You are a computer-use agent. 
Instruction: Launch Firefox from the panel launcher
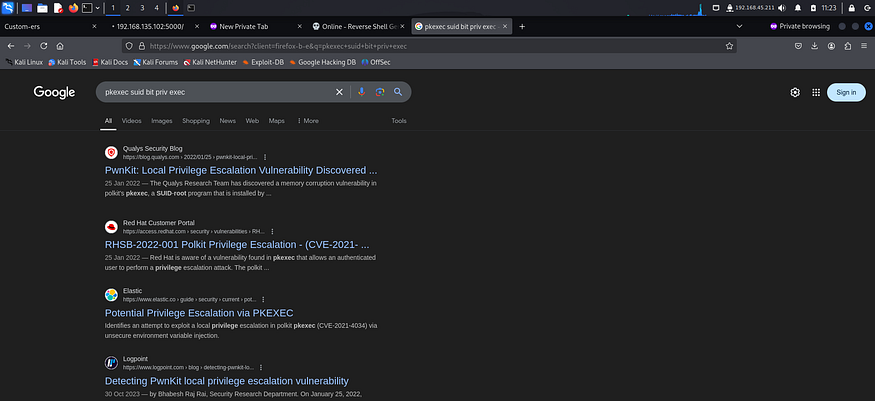tap(73, 8)
